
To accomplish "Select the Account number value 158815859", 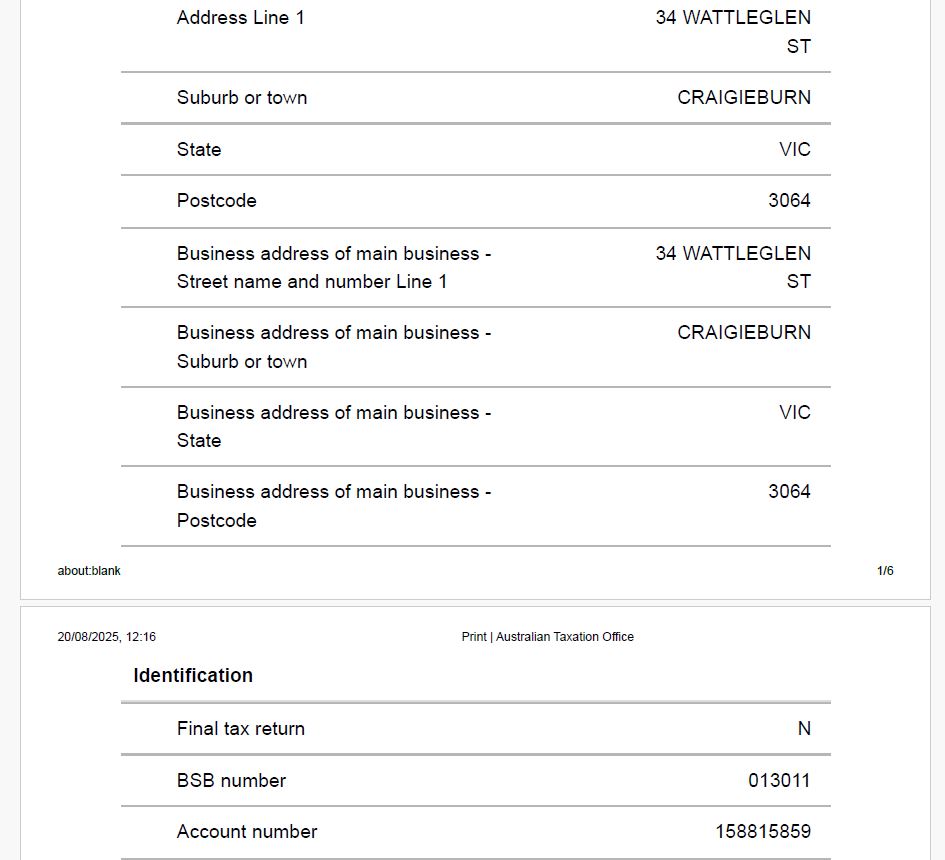I will click(x=763, y=831).
